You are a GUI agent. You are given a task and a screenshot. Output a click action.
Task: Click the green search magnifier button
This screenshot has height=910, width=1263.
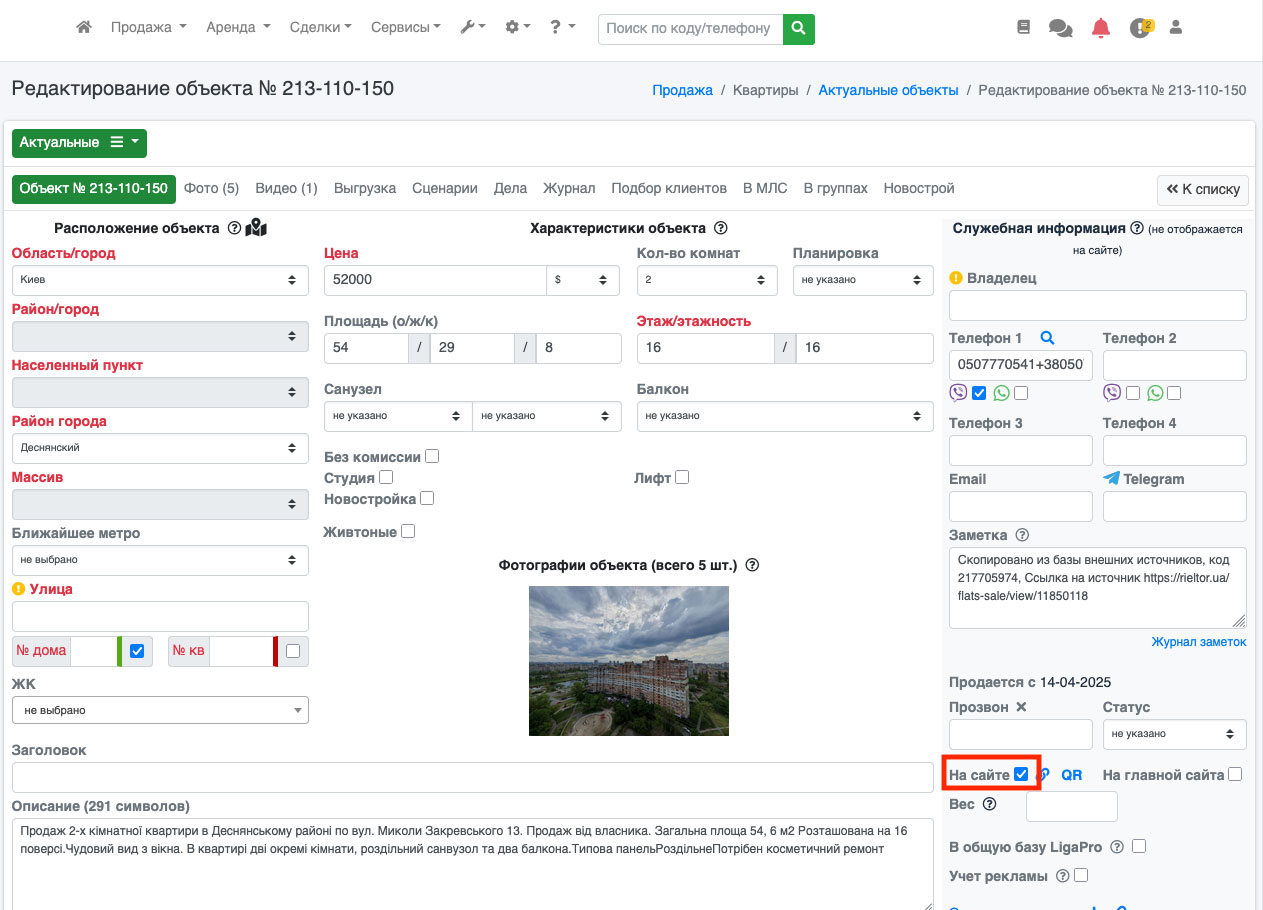[798, 29]
